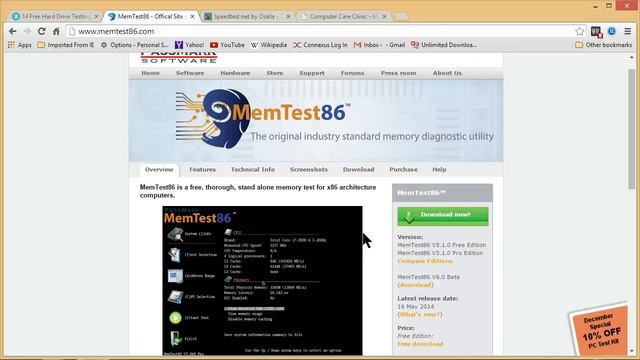The width and height of the screenshot is (640, 360).
Task: Click PassMark Software logo
Action: coord(179,58)
